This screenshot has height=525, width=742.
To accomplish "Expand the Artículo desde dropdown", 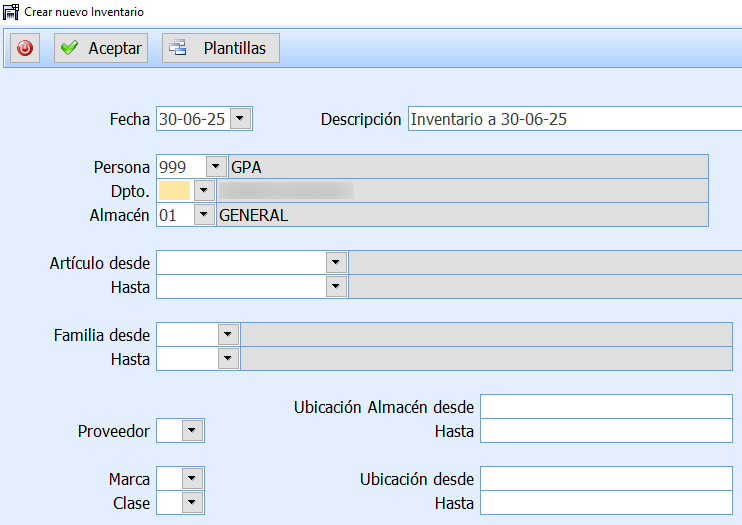I will click(x=335, y=262).
